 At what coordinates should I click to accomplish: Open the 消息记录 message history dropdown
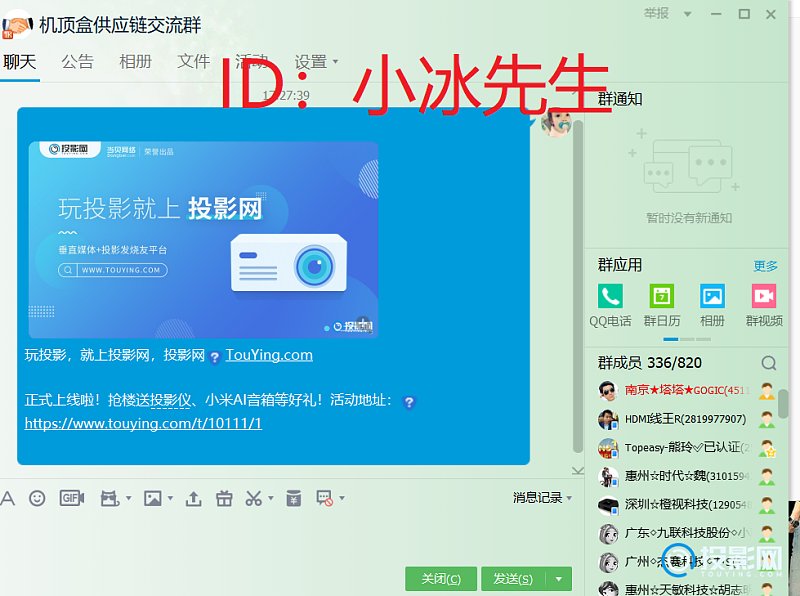pyautogui.click(x=542, y=498)
